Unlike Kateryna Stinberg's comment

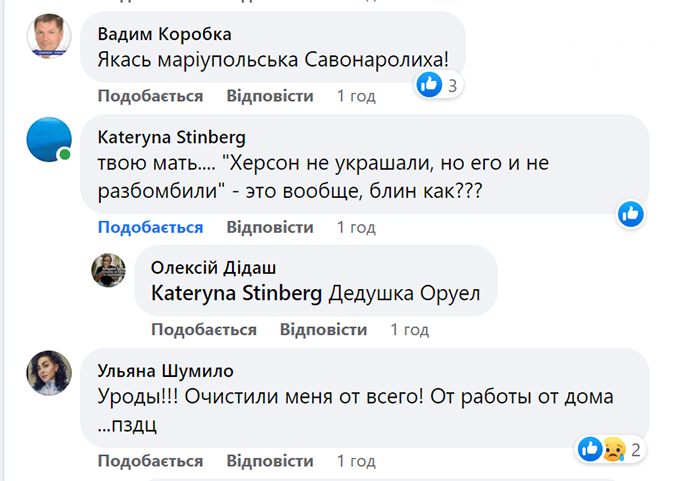[x=150, y=227]
